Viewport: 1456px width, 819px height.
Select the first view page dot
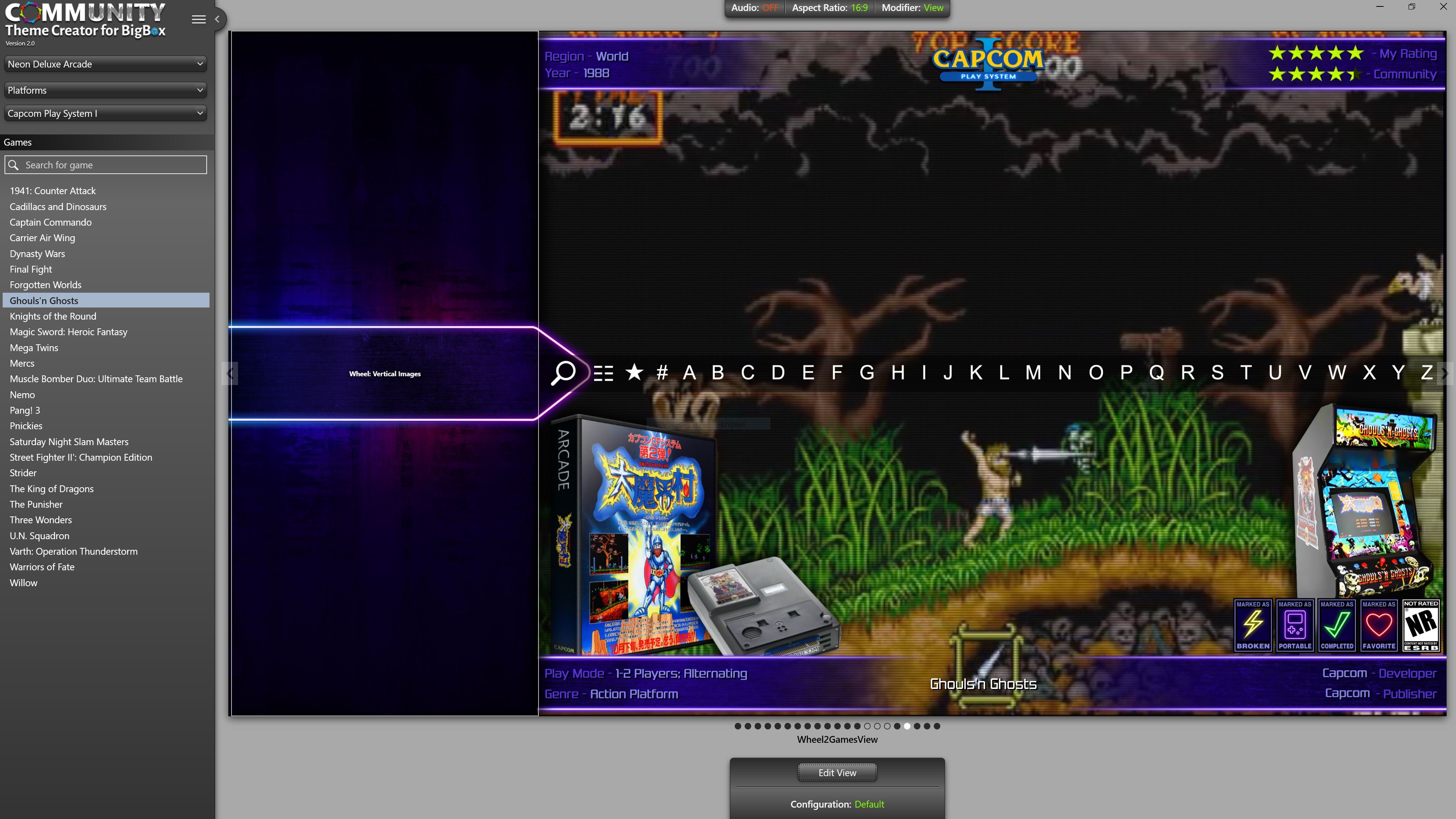(x=737, y=726)
